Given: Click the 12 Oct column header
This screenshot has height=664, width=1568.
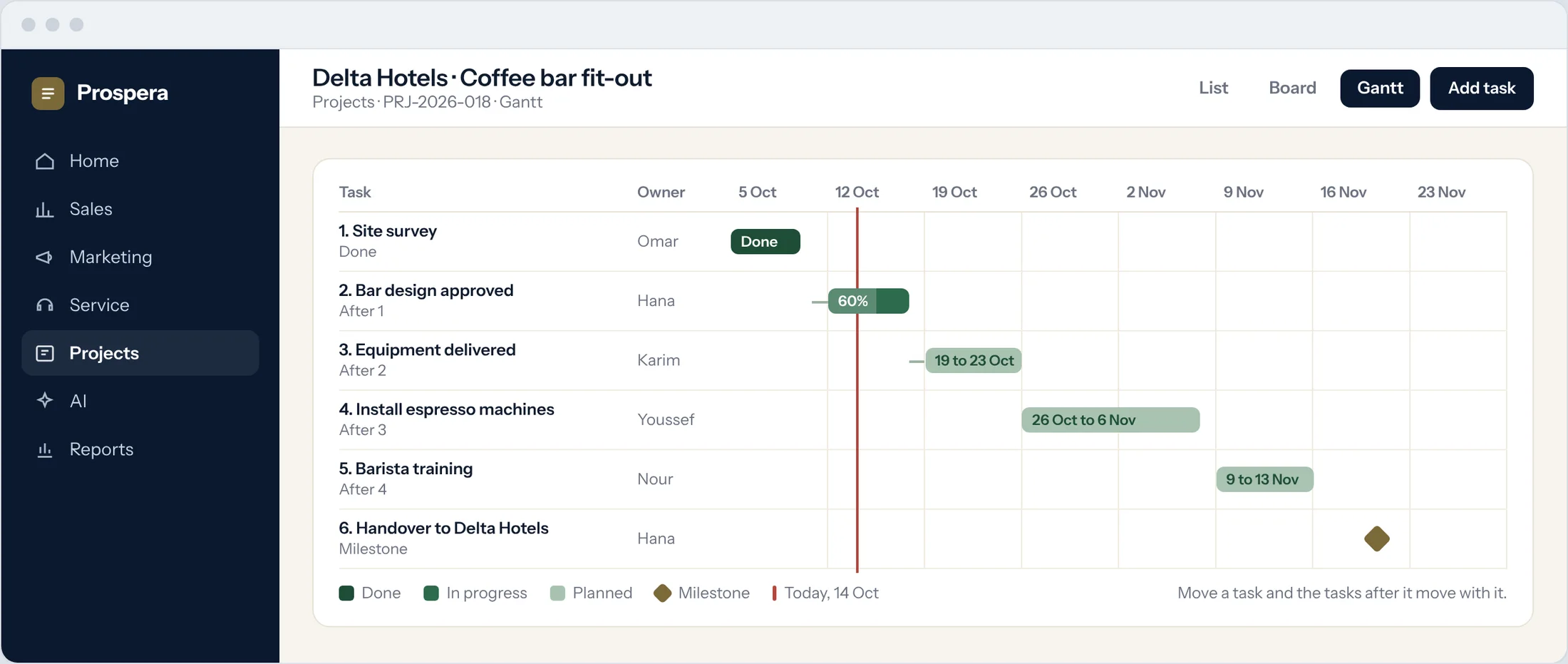Looking at the screenshot, I should (857, 193).
